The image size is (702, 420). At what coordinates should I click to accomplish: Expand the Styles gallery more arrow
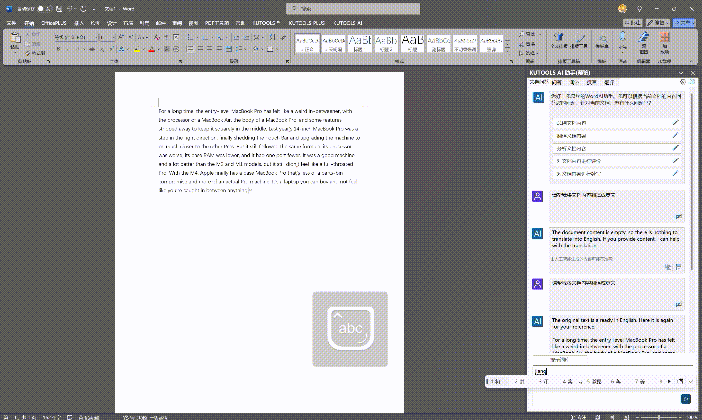[x=508, y=52]
